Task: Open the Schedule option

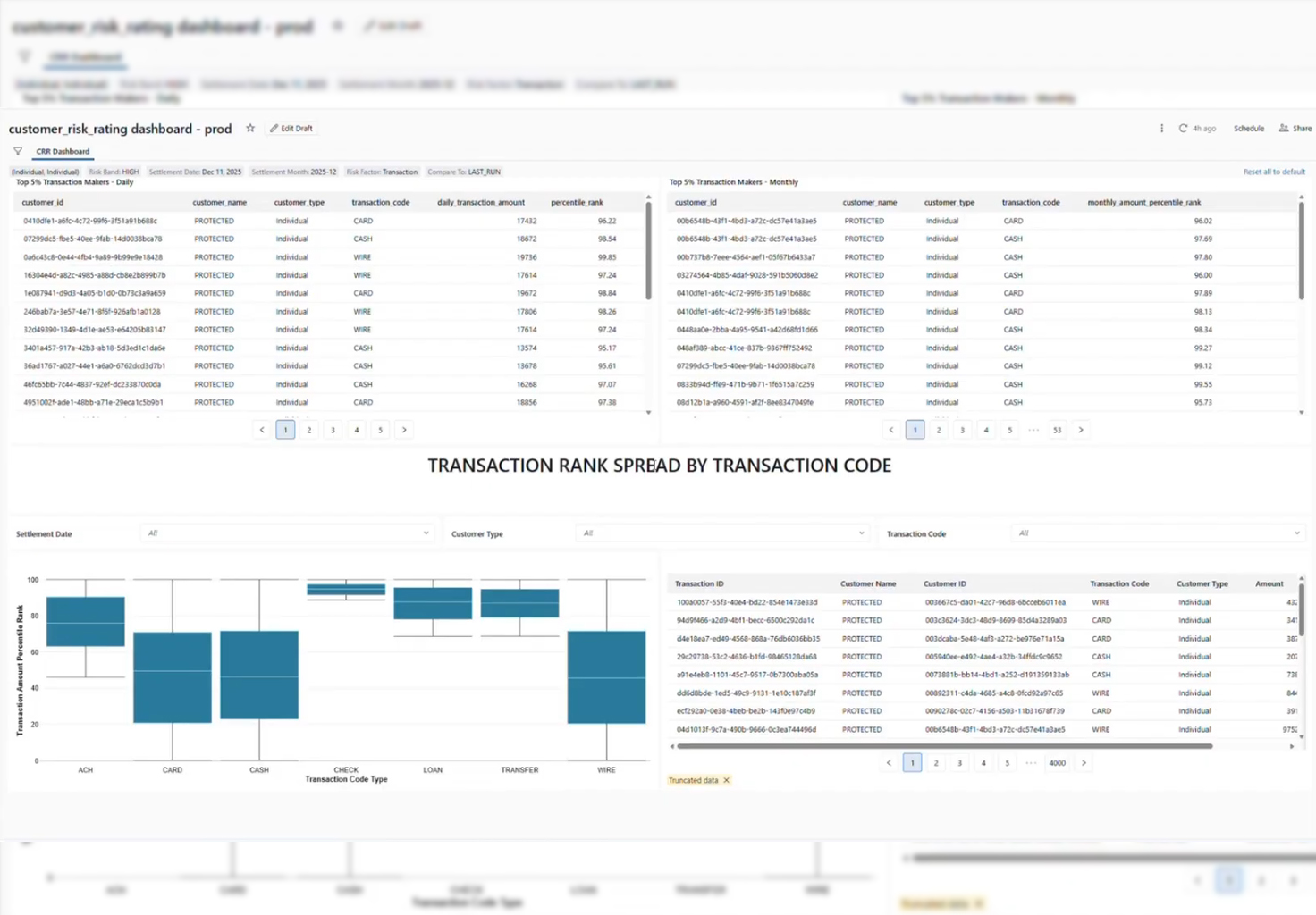Action: 1248,129
